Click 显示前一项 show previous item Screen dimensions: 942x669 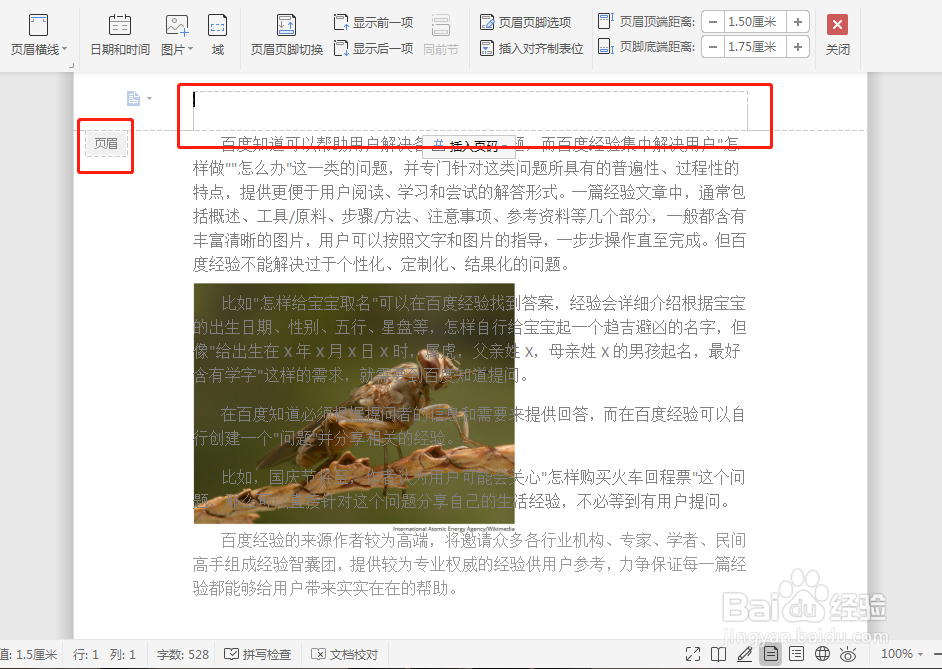[373, 22]
